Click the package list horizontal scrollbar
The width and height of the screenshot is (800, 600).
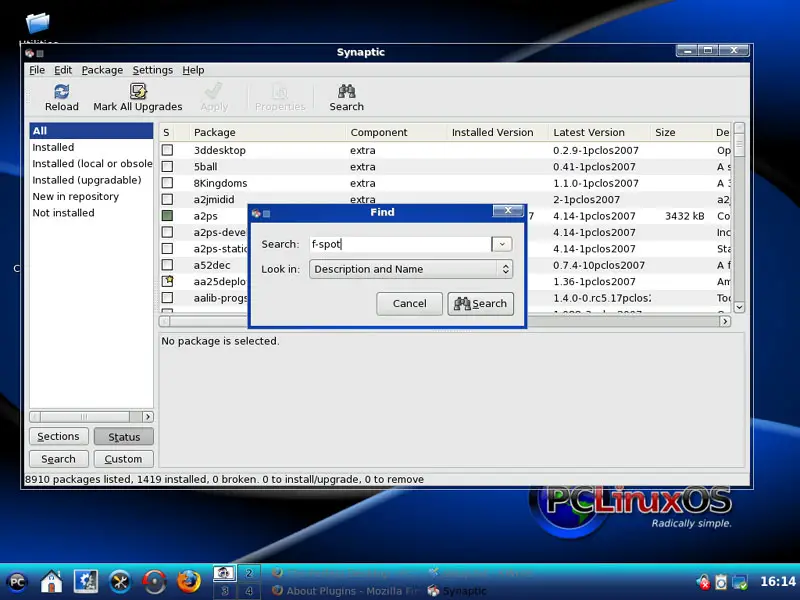(444, 321)
